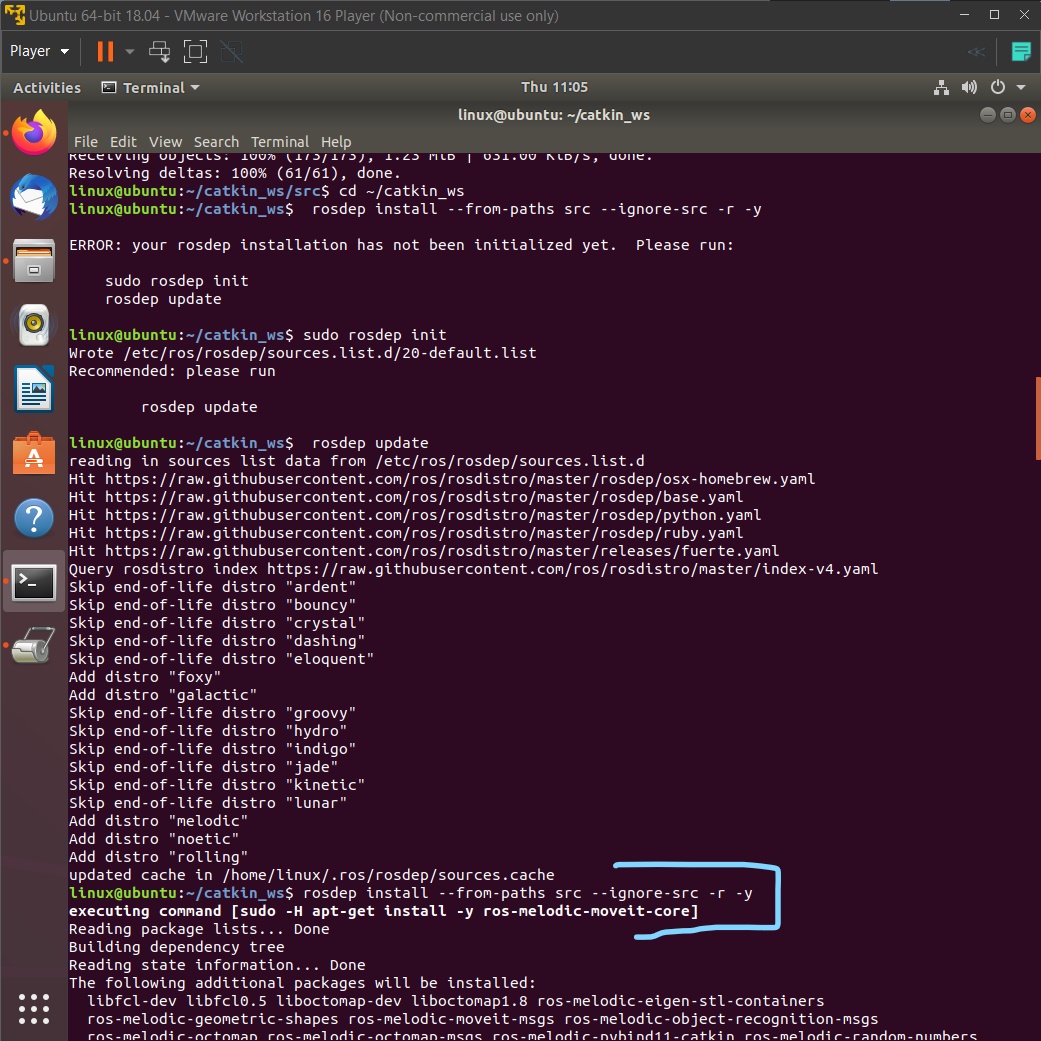The width and height of the screenshot is (1041, 1041).
Task: Open LibreOffice Writer from the dock
Action: 33,389
